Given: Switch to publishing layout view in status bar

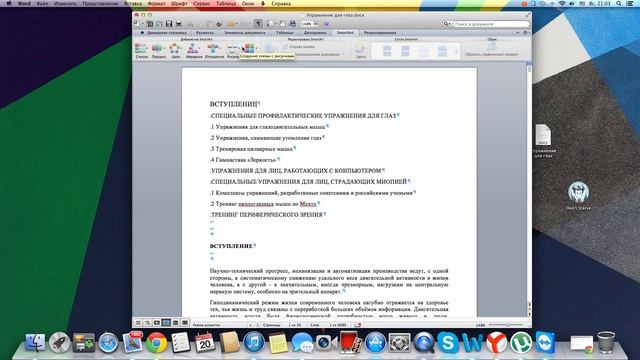Looking at the screenshot, I should (157, 323).
